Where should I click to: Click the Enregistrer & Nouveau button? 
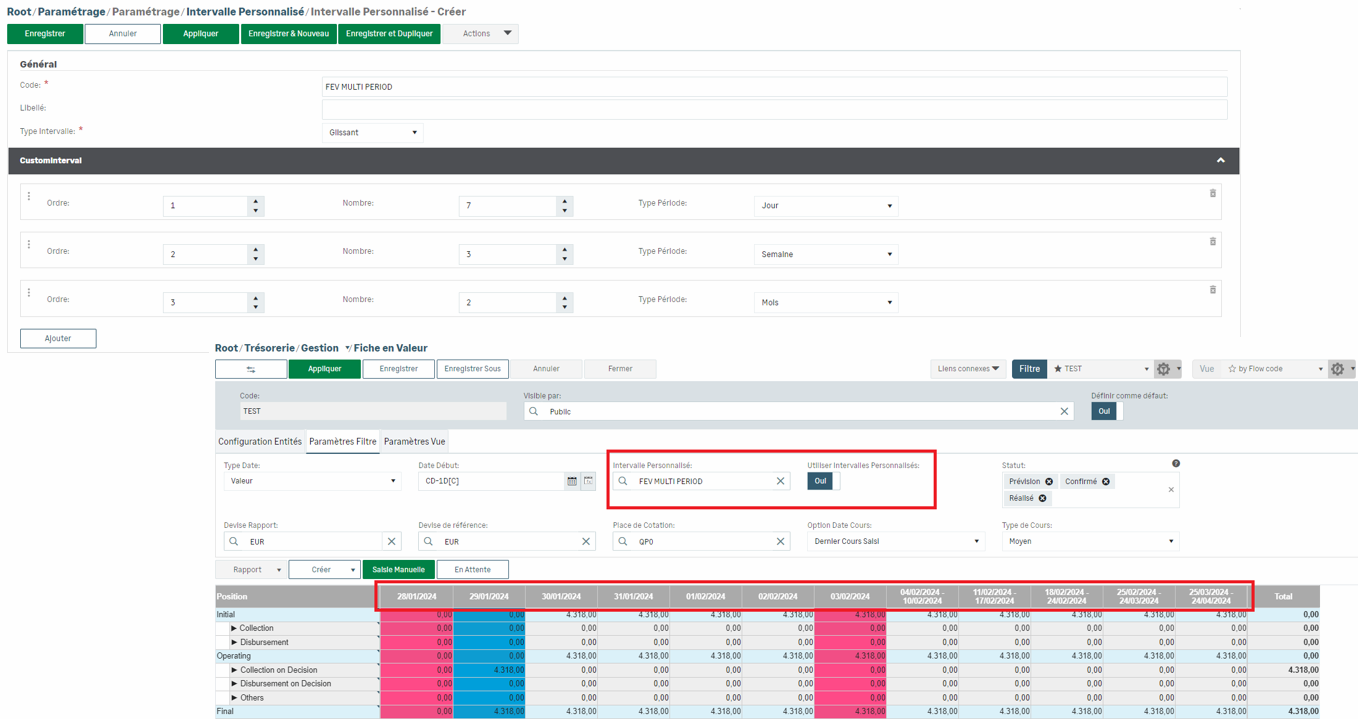[288, 34]
